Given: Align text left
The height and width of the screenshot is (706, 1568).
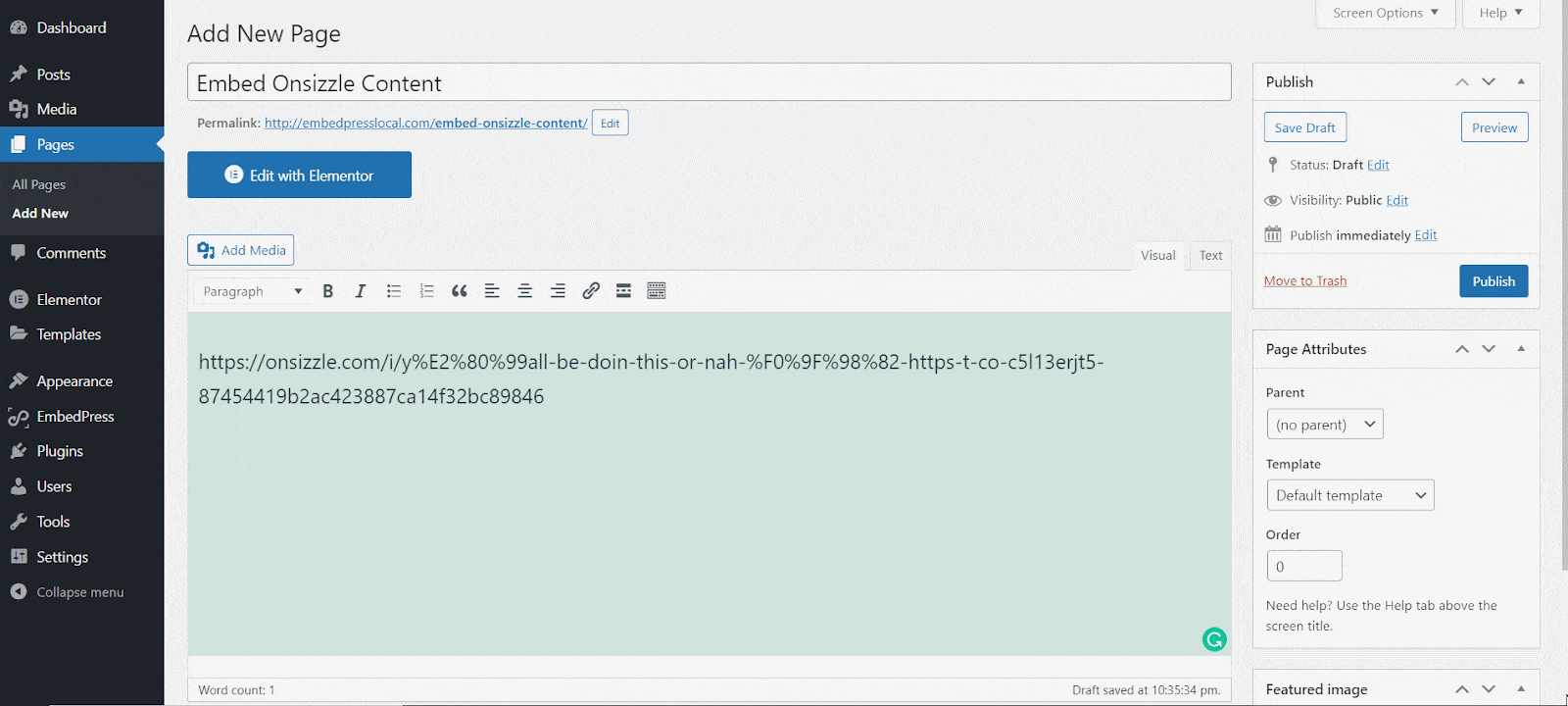Looking at the screenshot, I should coord(492,291).
